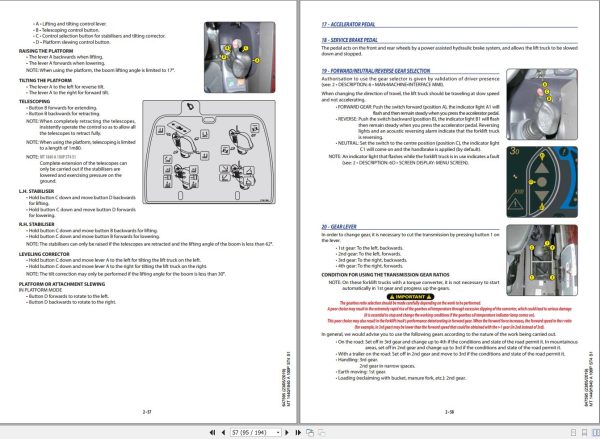Open the page number dropdown arrow
Screen dimensions: 600x439
(278, 432)
